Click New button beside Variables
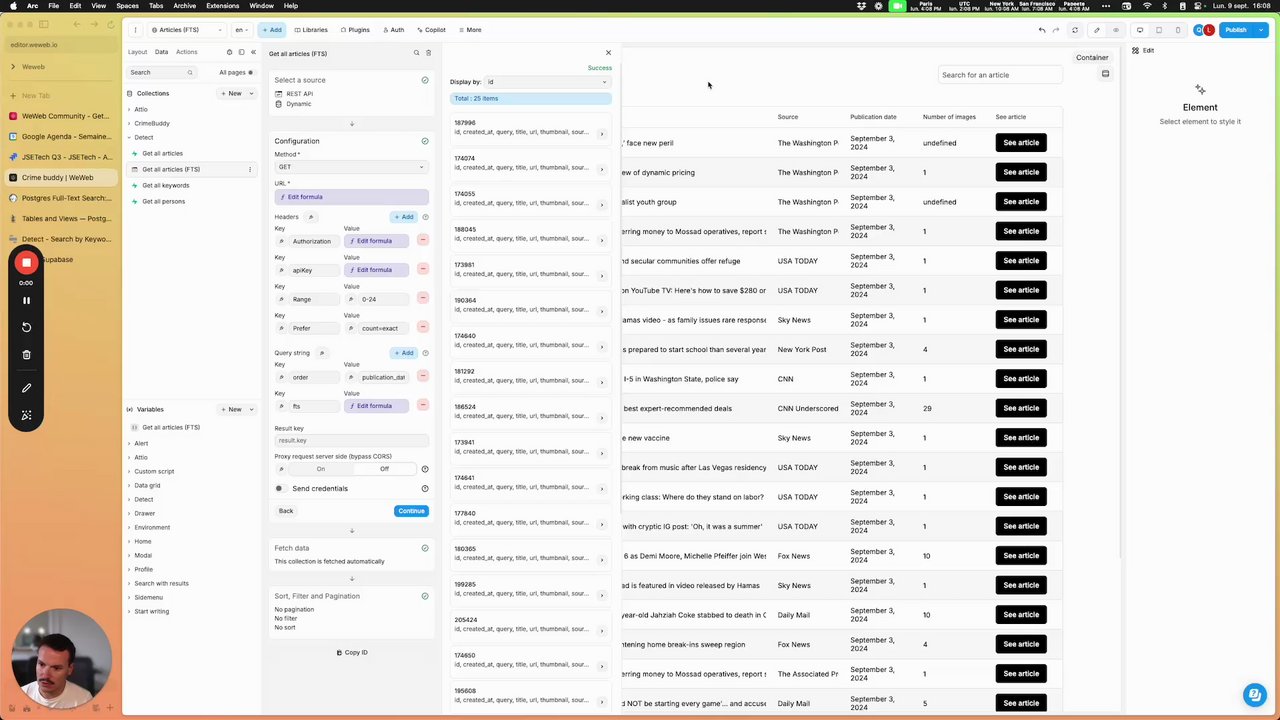Viewport: 1280px width, 720px height. pos(232,409)
